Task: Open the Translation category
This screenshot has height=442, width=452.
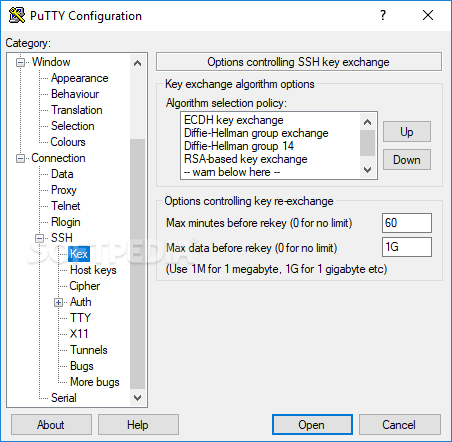Action: tap(77, 110)
